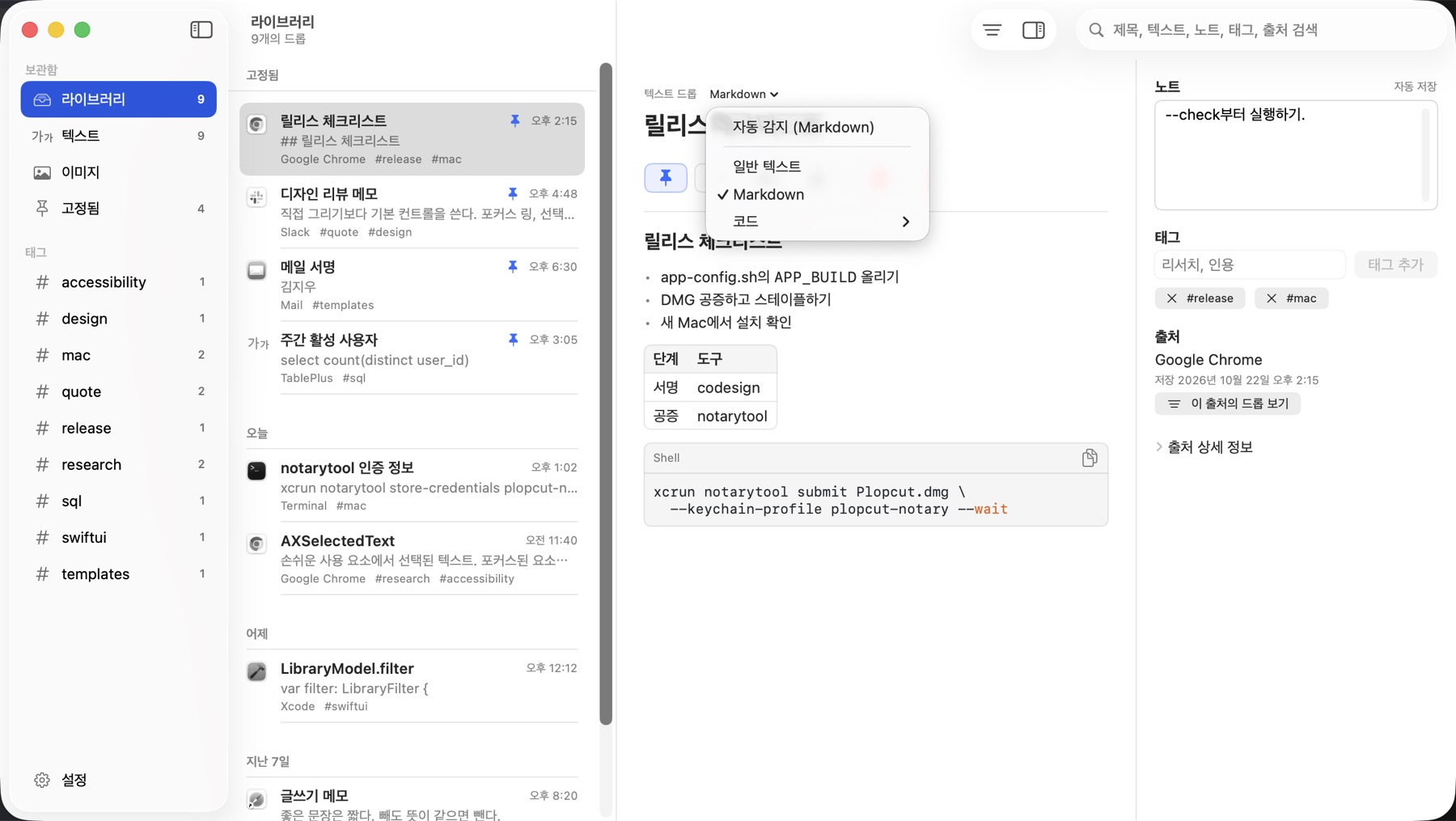Remove the #release tag chip
This screenshot has height=821, width=1456.
pyautogui.click(x=1172, y=298)
